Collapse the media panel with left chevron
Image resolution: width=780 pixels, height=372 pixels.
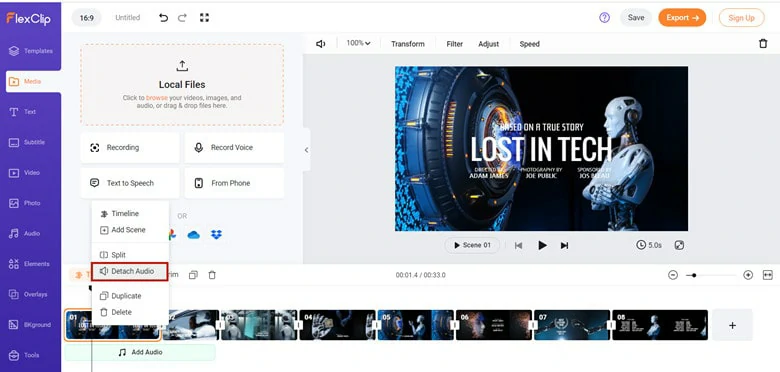point(306,150)
